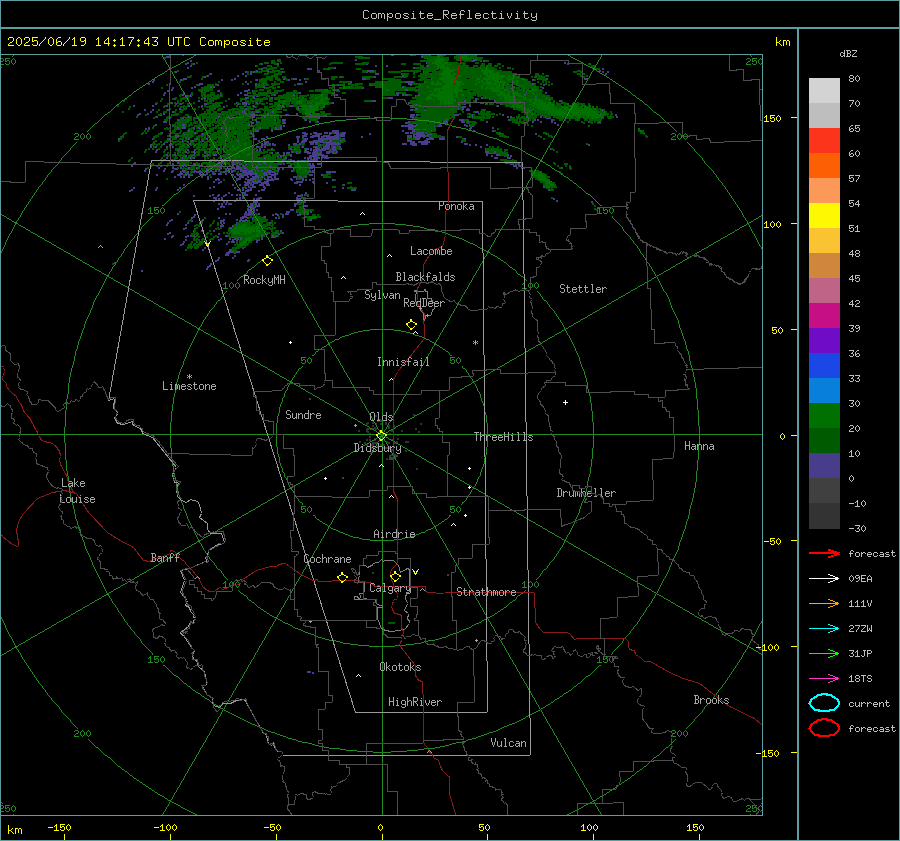Click the Strathmore town label
Viewport: 900px width, 841px height.
[486, 592]
